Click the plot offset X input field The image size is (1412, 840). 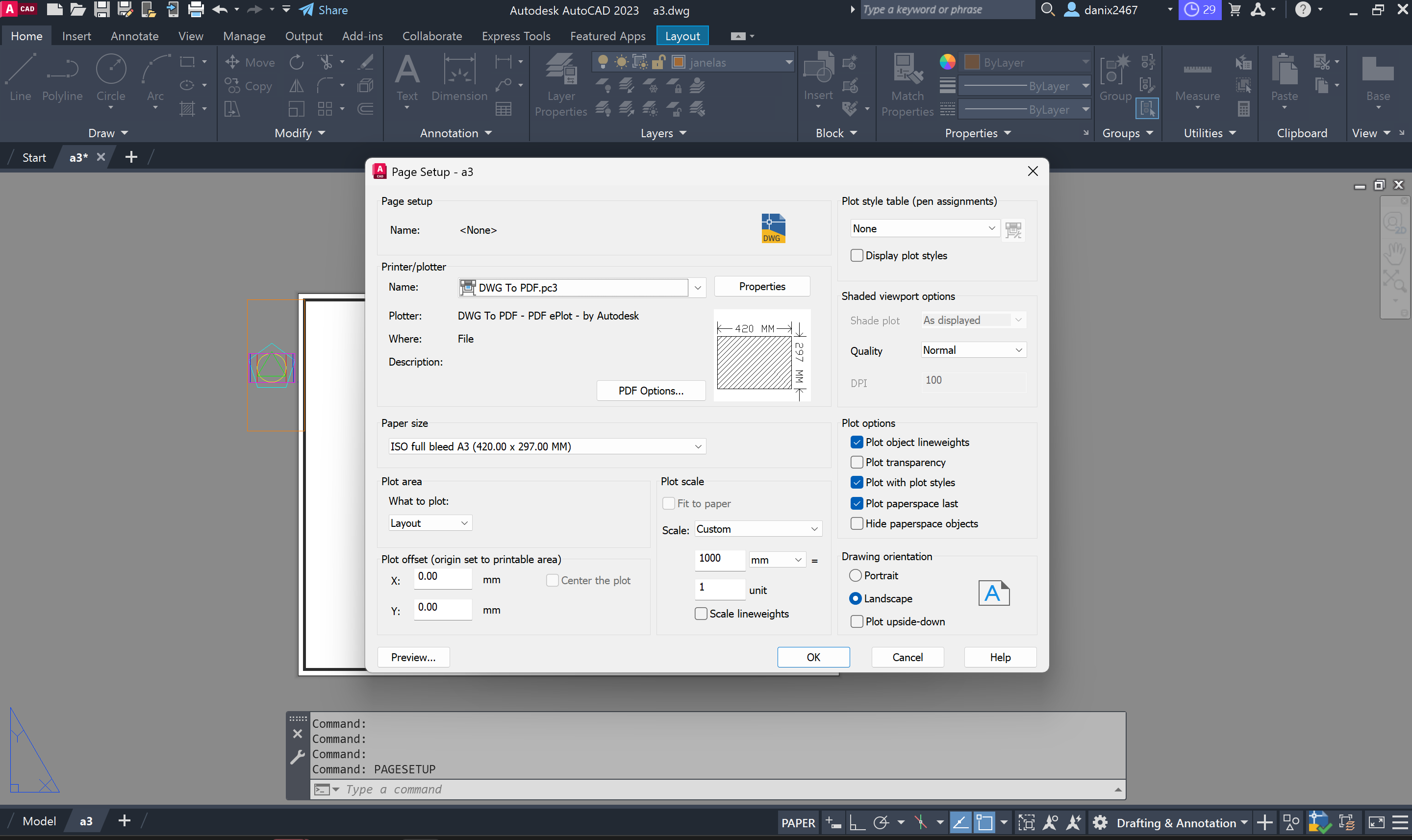[442, 577]
